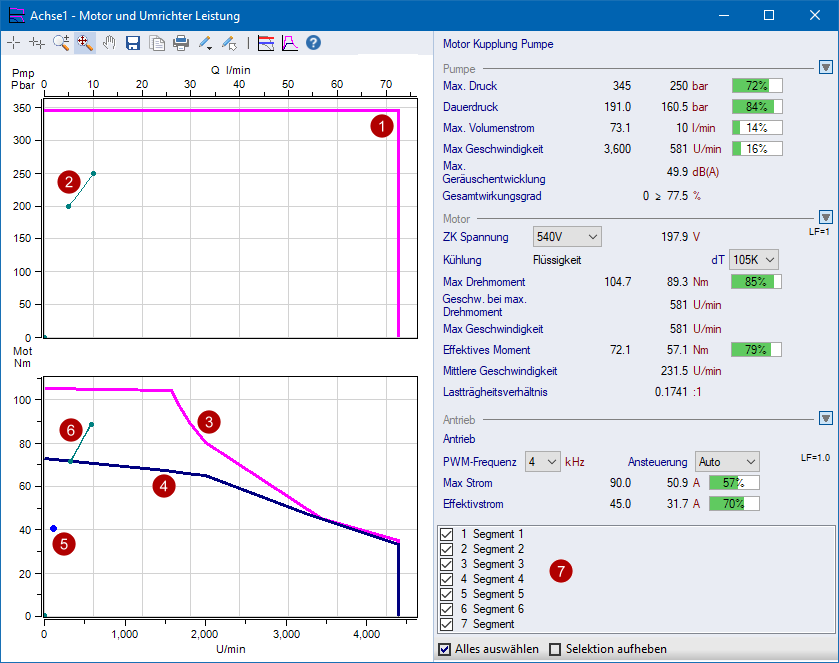The width and height of the screenshot is (839, 663).
Task: Click the pan hand tool
Action: [x=108, y=43]
